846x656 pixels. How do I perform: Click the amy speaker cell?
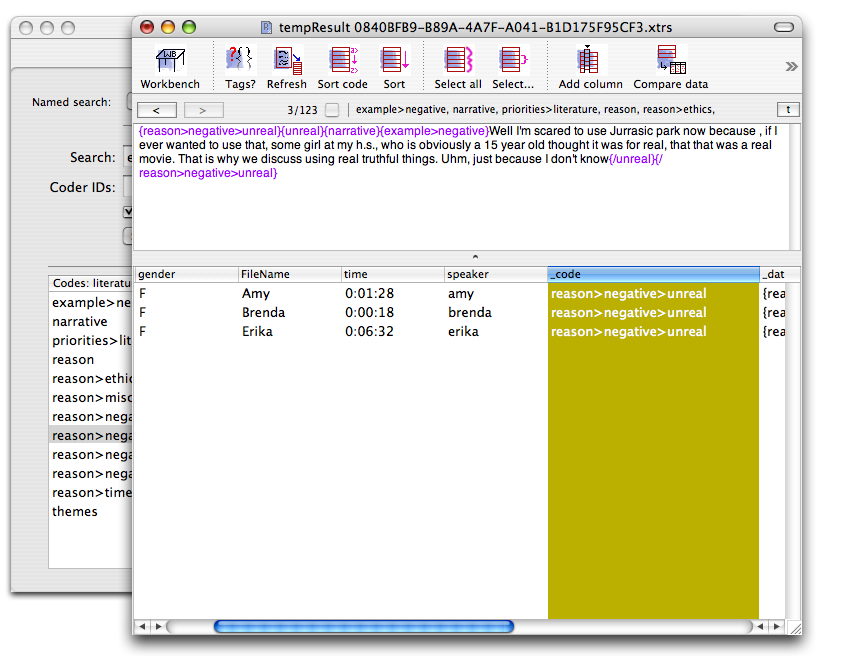pyautogui.click(x=461, y=293)
